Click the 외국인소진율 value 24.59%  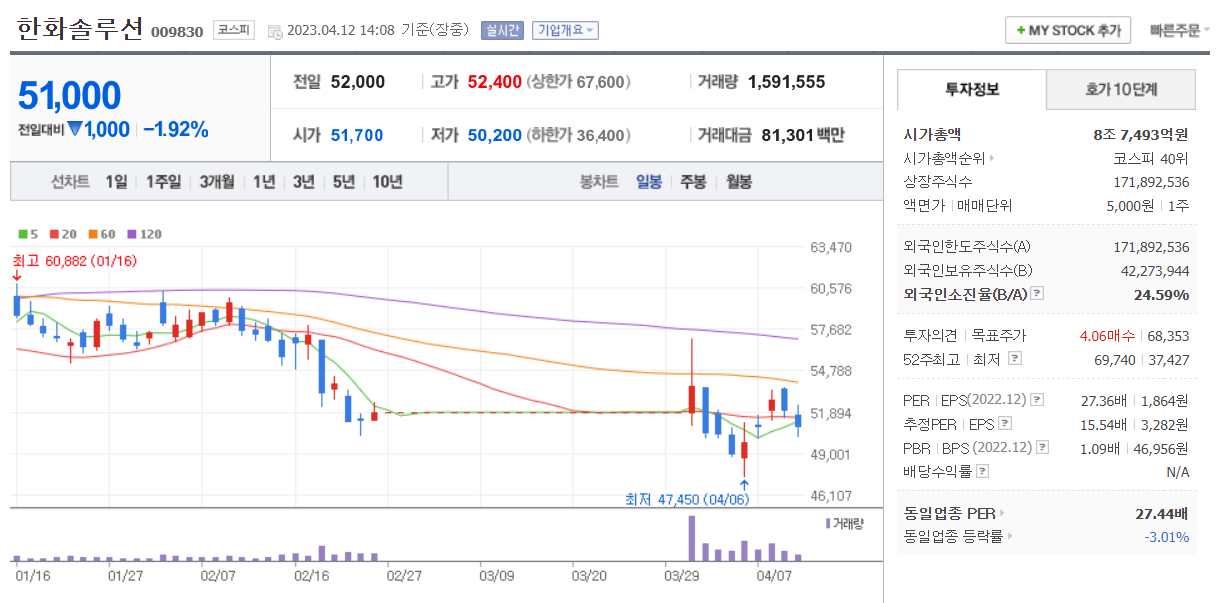coord(1163,294)
